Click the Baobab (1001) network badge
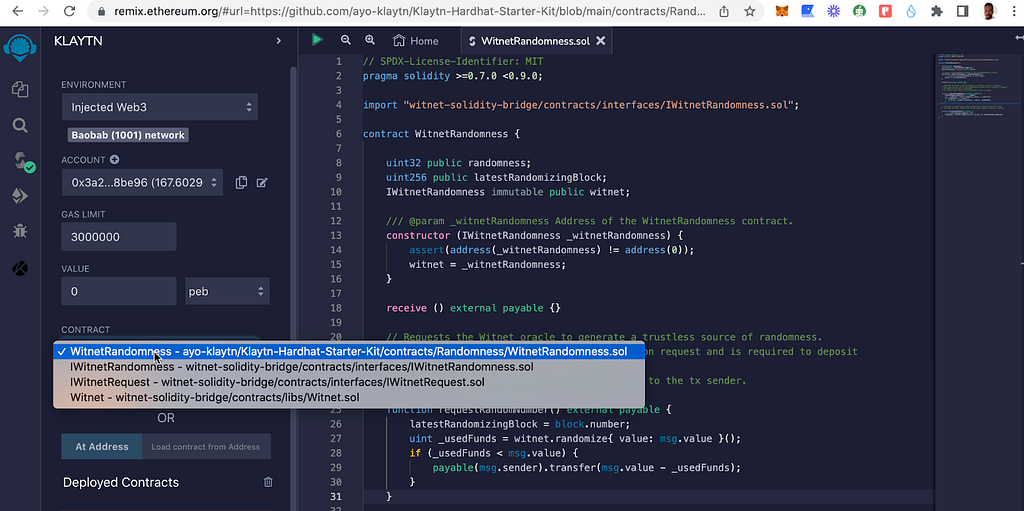Screen dimensions: 1024x511 coord(128,135)
